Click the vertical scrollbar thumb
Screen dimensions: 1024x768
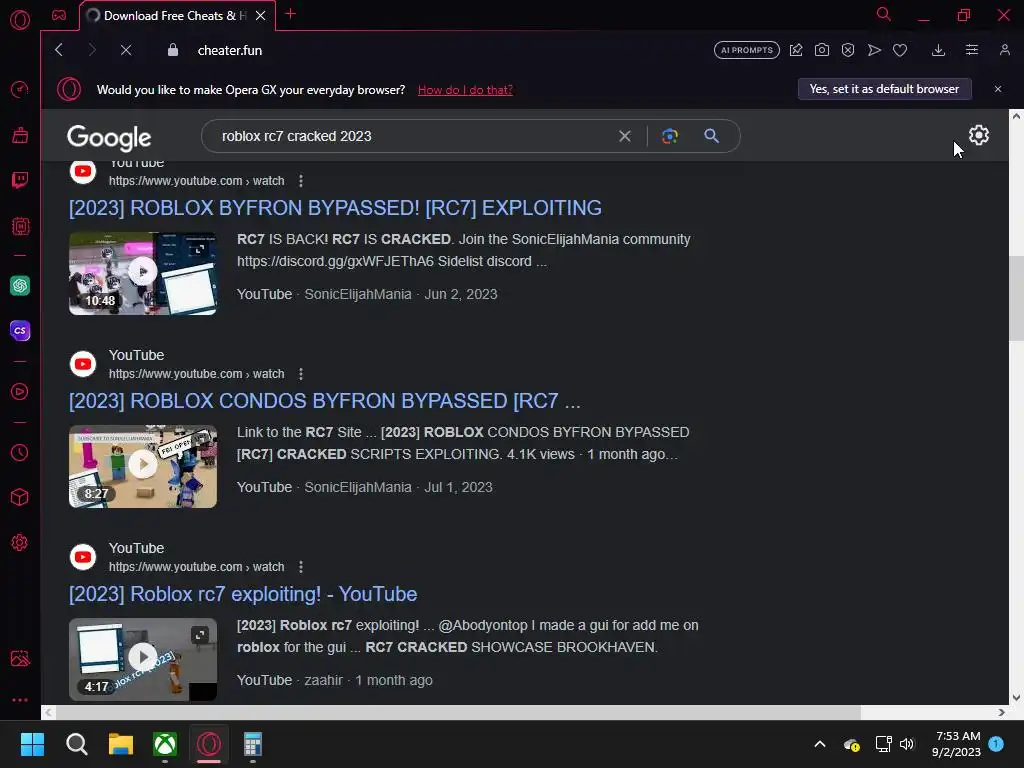1016,298
